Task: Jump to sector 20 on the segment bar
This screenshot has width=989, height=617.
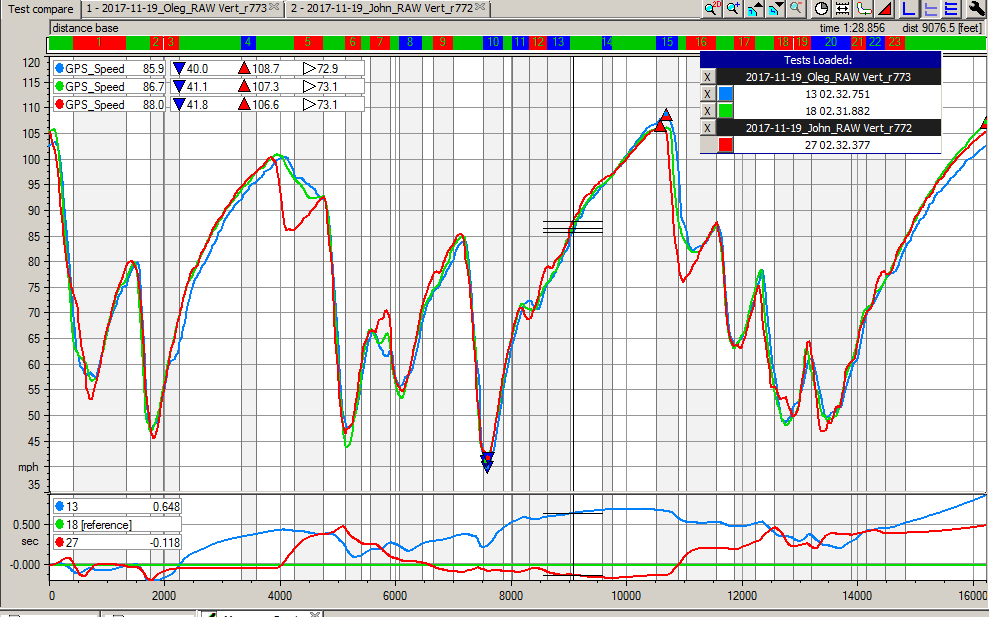Action: (x=831, y=42)
